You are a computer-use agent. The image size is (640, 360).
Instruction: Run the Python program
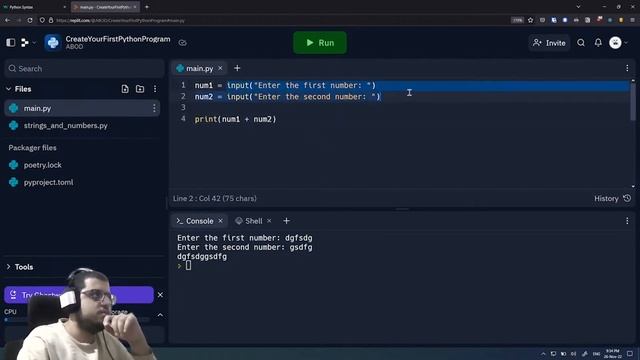pos(320,43)
